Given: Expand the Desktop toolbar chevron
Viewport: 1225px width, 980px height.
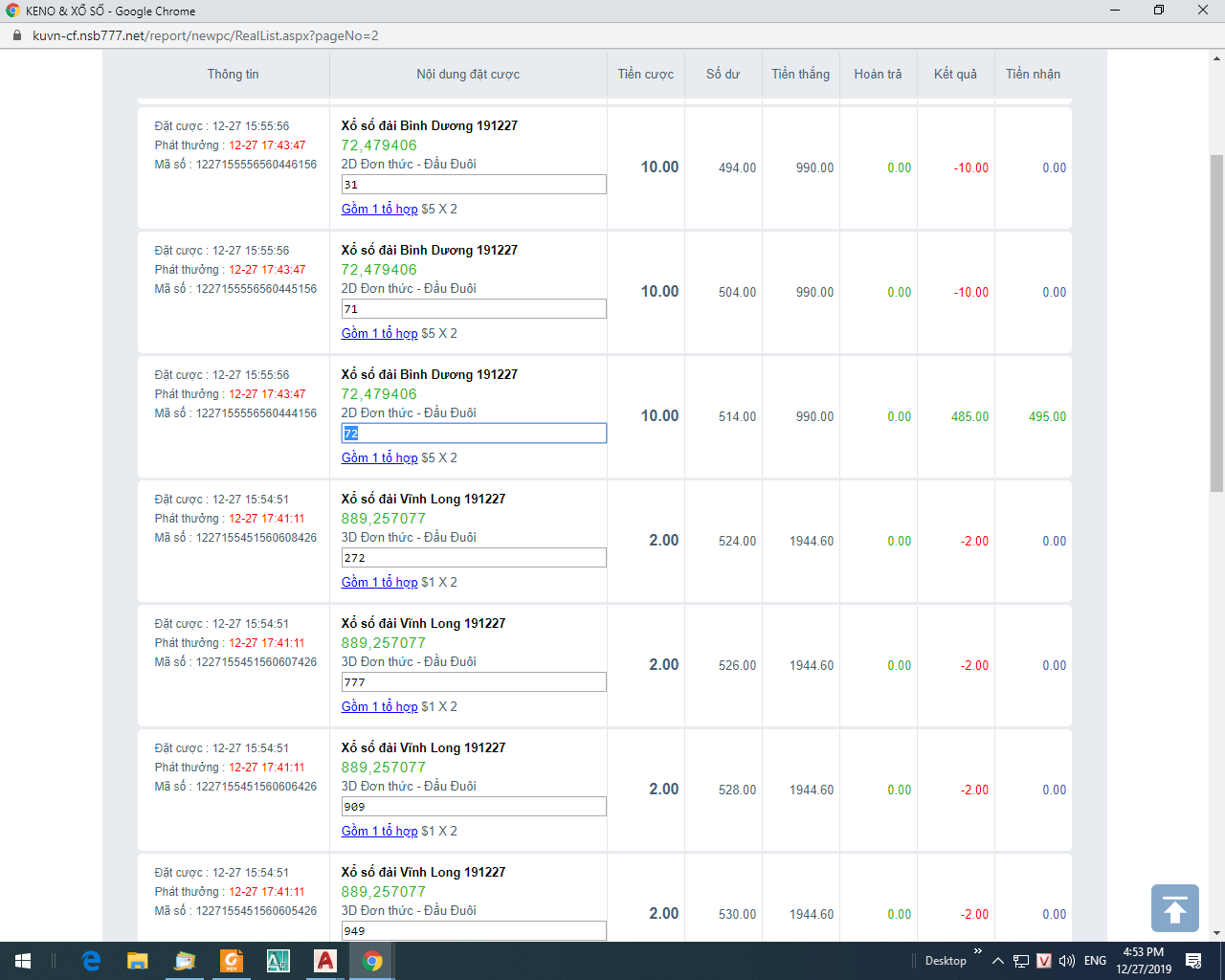Looking at the screenshot, I should coord(977,951).
